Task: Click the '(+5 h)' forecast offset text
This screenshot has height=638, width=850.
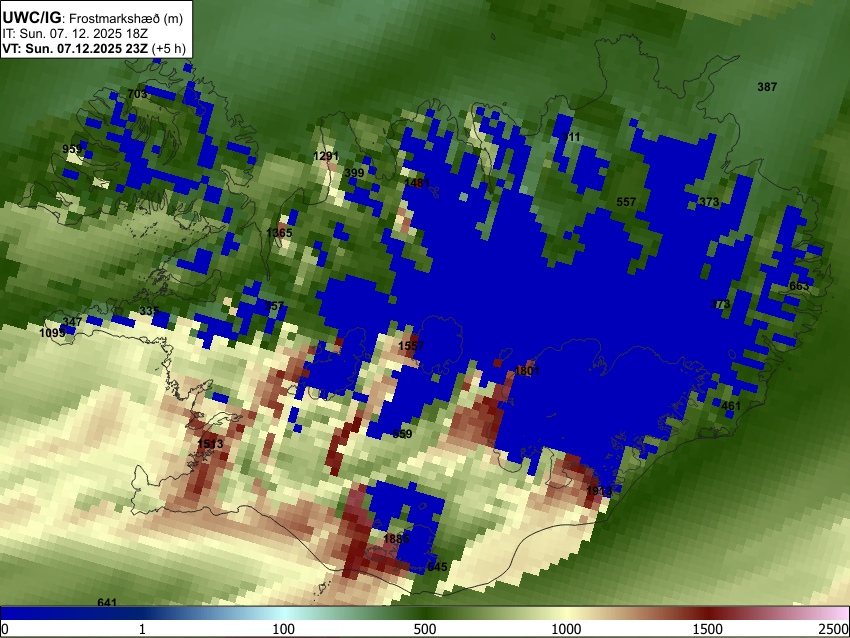Action: pos(169,49)
